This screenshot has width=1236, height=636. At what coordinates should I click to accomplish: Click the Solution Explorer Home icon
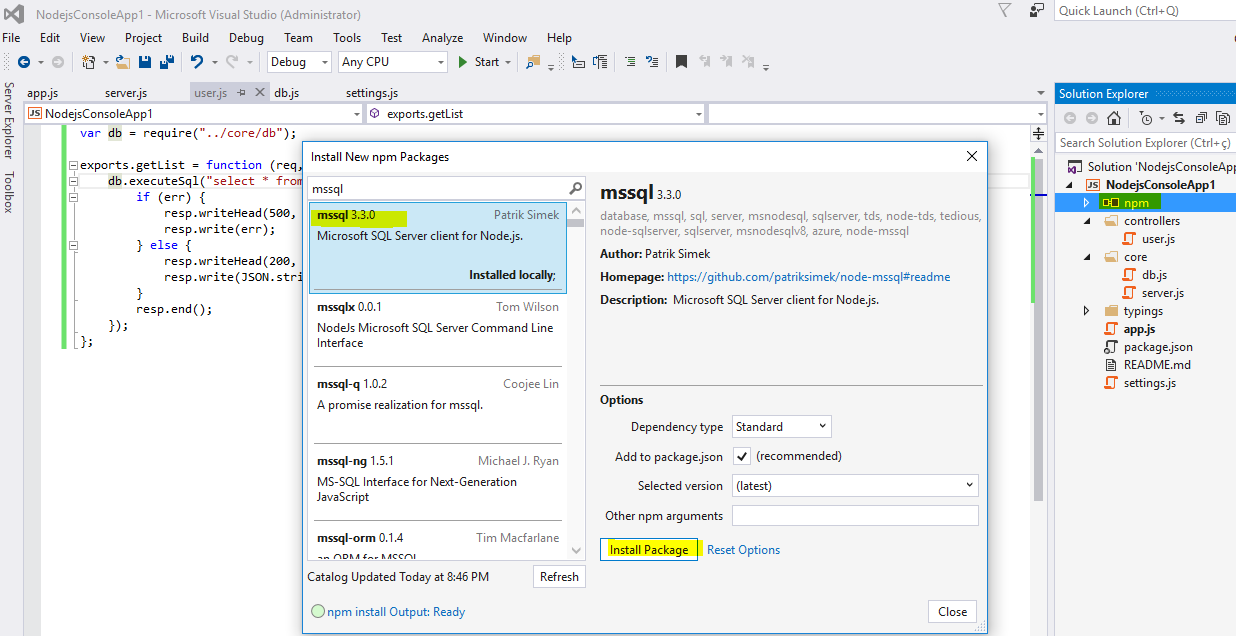point(1114,119)
